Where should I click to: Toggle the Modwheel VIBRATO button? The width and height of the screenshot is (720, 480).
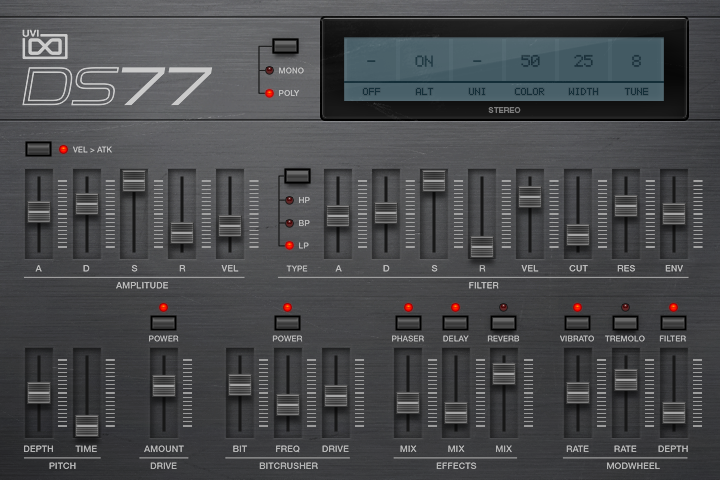[x=578, y=322]
